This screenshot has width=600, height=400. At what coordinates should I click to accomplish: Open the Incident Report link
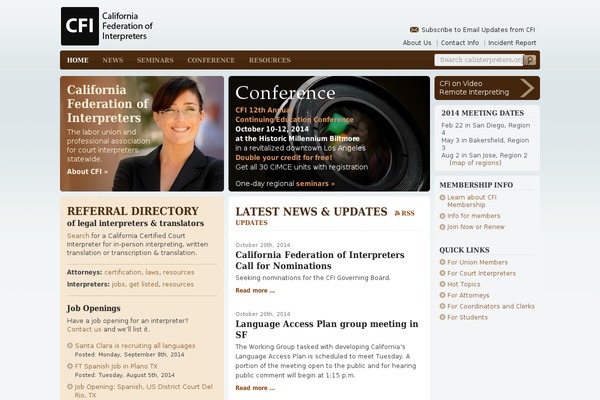512,43
